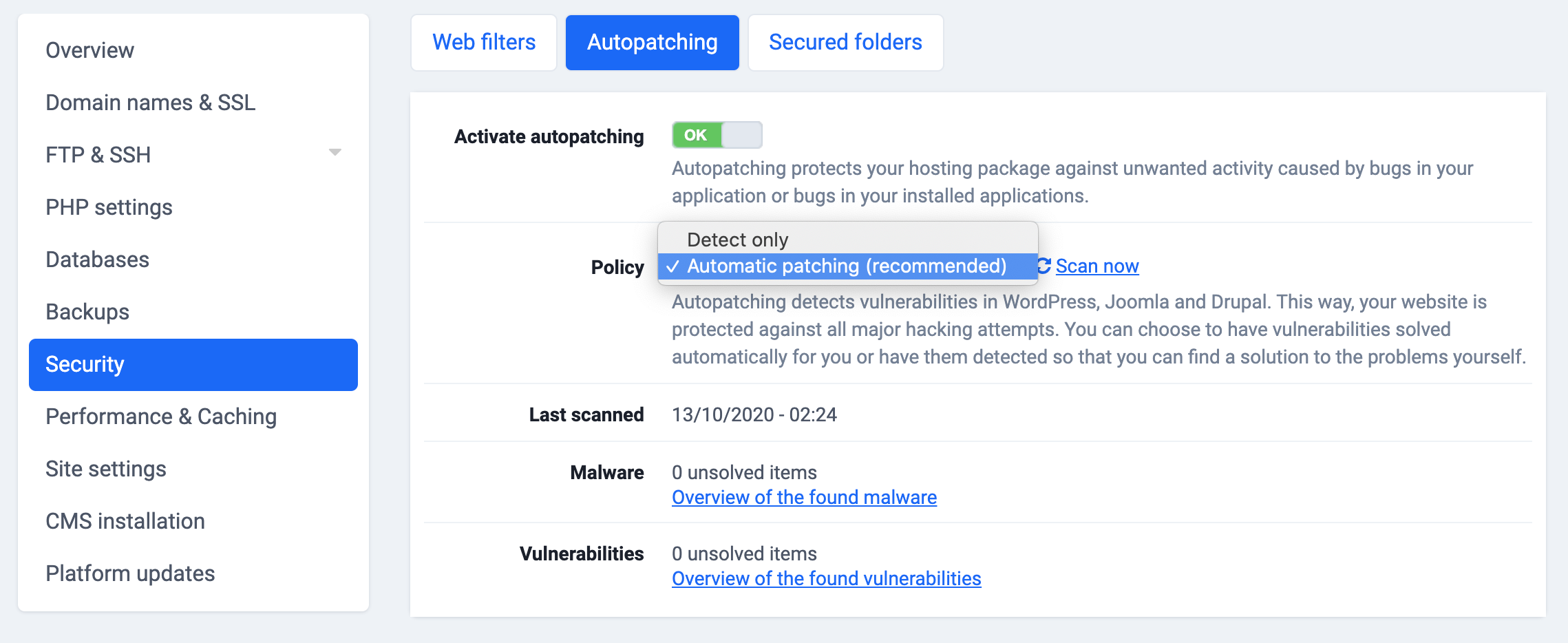Navigate to Domain names & SSL
The height and width of the screenshot is (643, 1568).
tap(150, 102)
